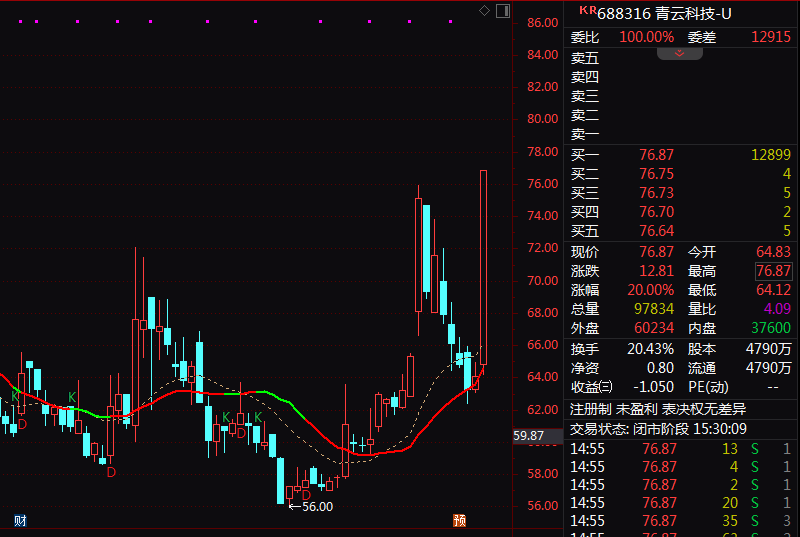Click the 56.00 low price annotation
Viewport: 800px width, 537px height.
point(311,506)
